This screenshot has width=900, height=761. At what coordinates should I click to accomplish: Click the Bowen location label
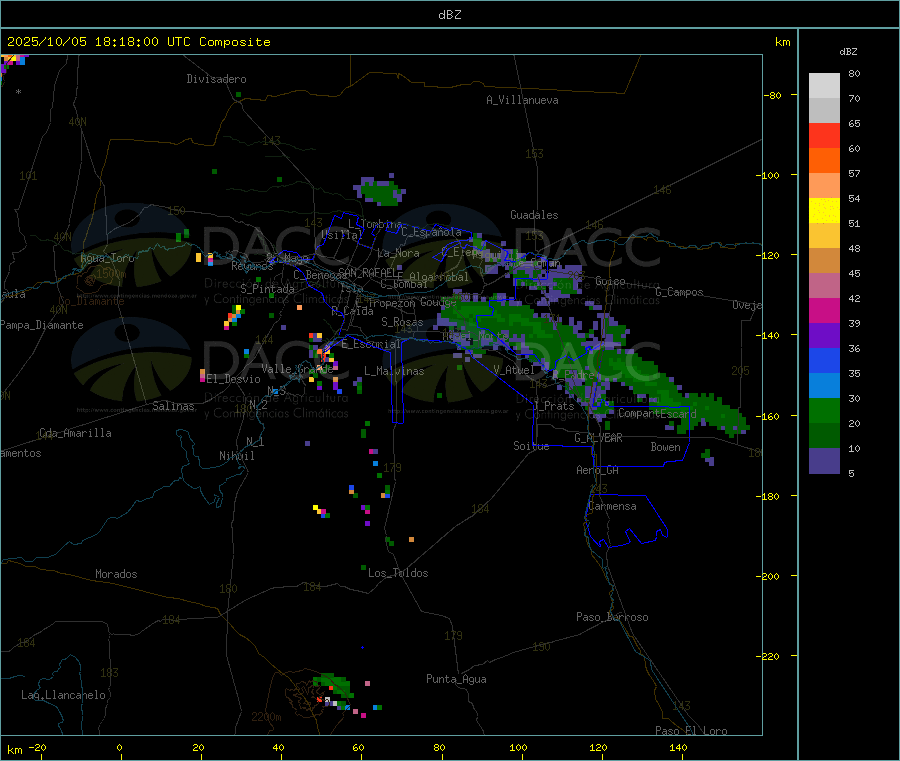pos(665,447)
